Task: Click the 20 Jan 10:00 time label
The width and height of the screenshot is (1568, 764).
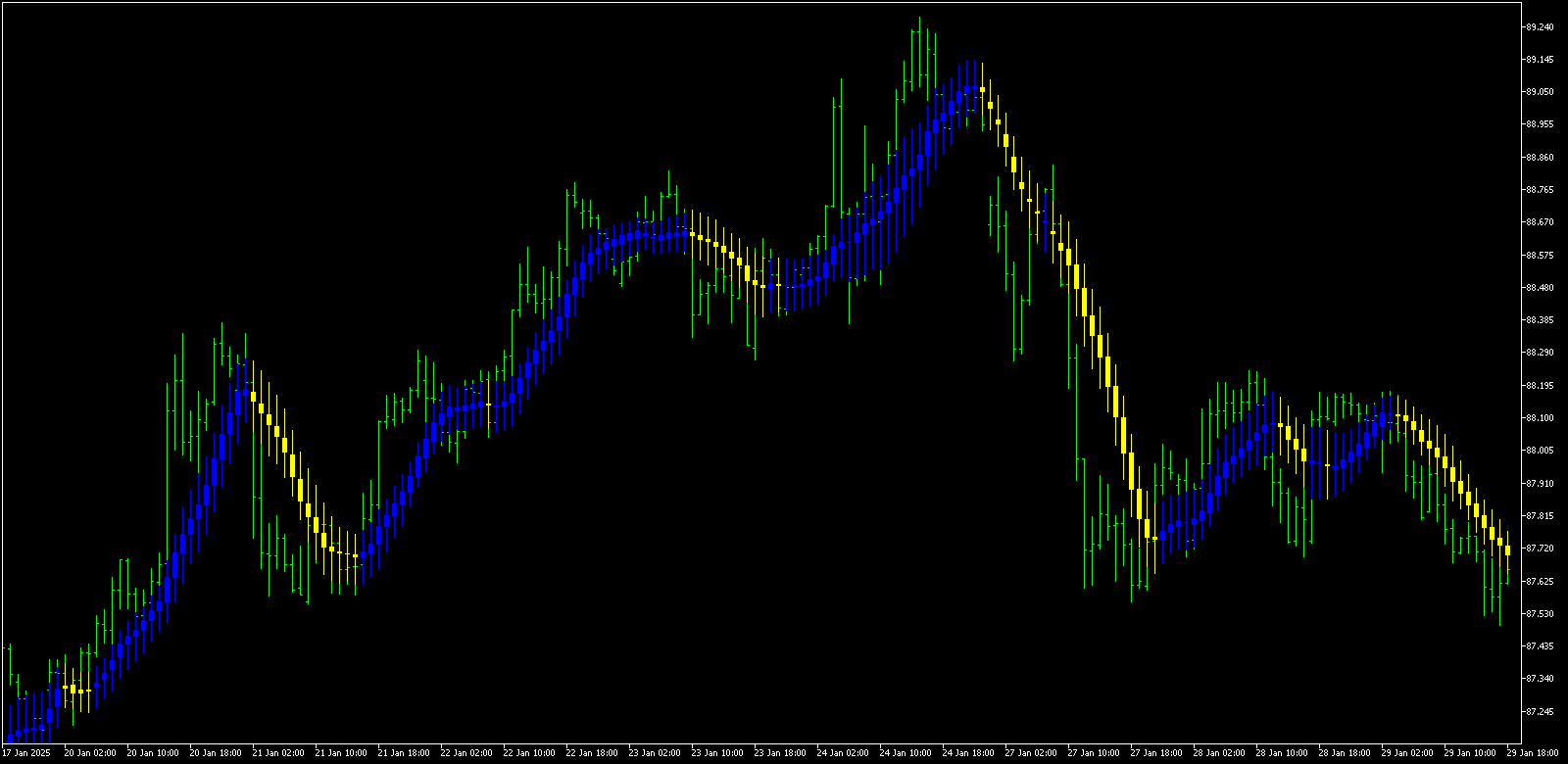Action: (153, 753)
